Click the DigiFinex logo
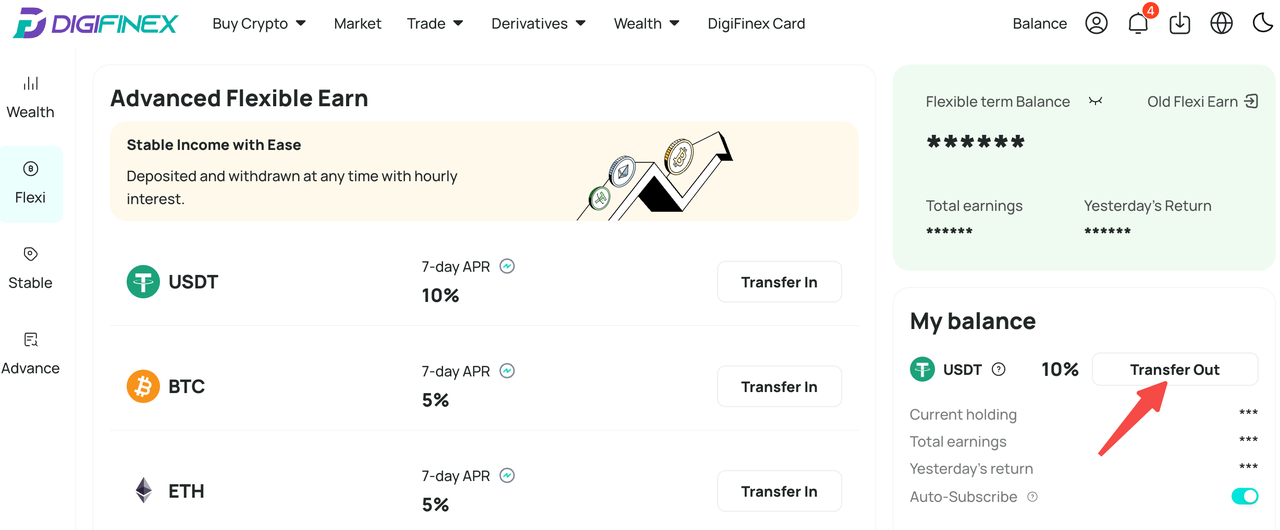This screenshot has width=1280, height=530. [95, 23]
